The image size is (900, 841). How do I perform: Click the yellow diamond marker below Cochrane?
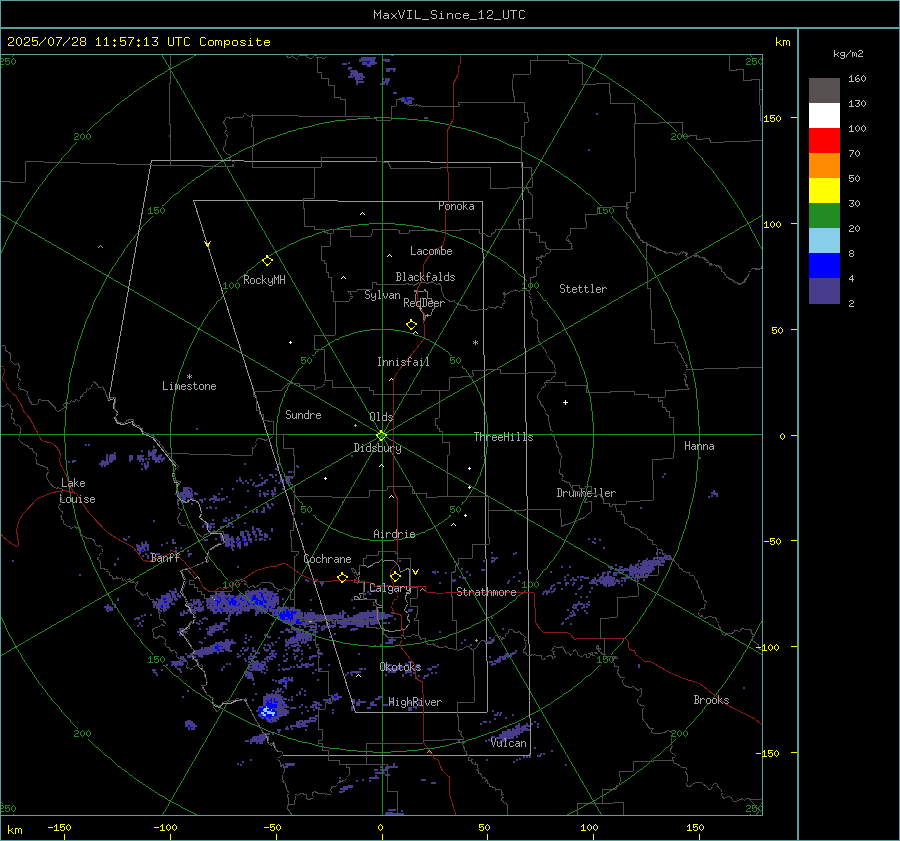(x=343, y=578)
